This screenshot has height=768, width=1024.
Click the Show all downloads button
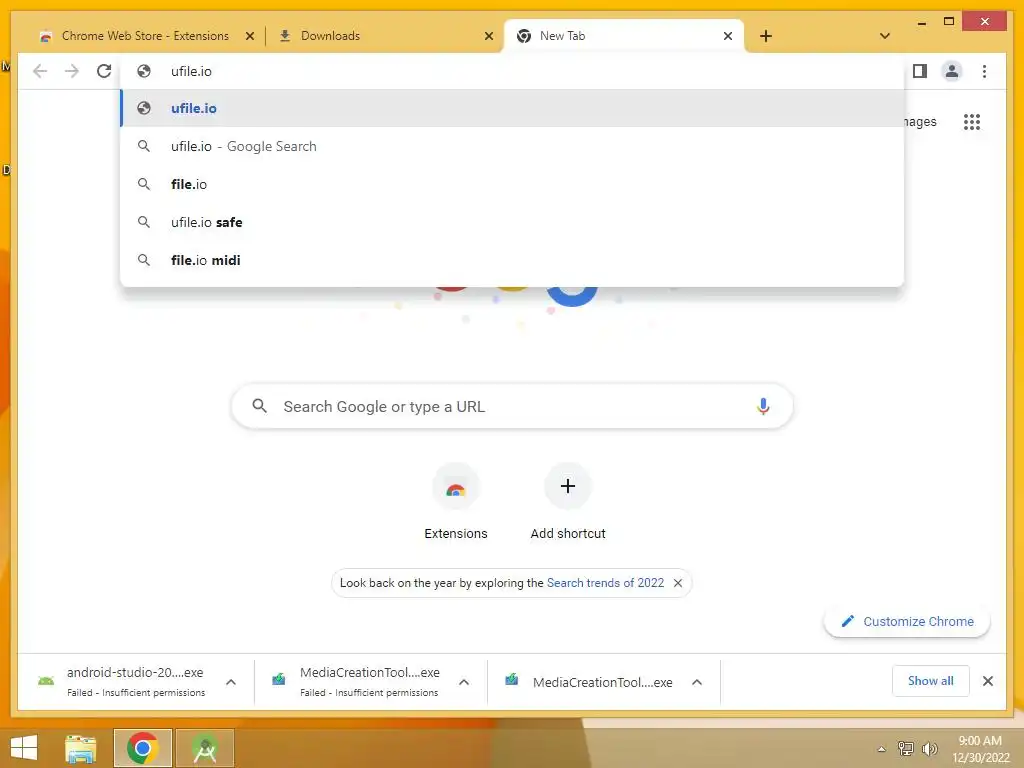click(930, 681)
